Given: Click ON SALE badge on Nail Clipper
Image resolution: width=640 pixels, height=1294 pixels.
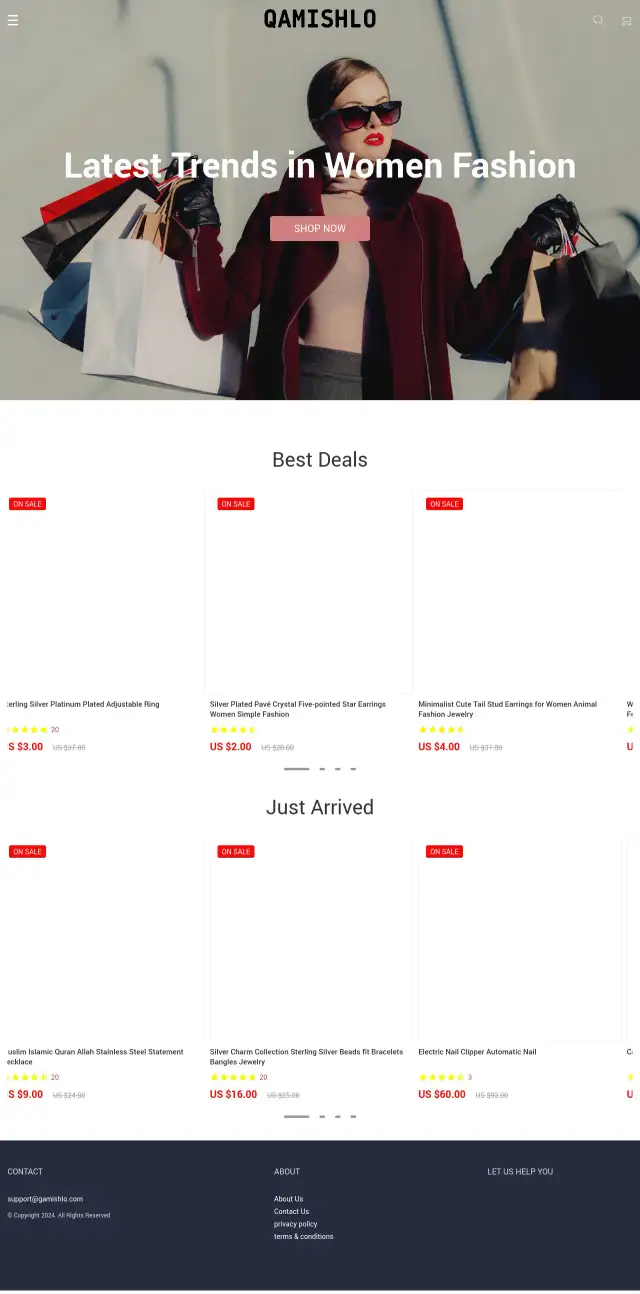Looking at the screenshot, I should coord(444,852).
